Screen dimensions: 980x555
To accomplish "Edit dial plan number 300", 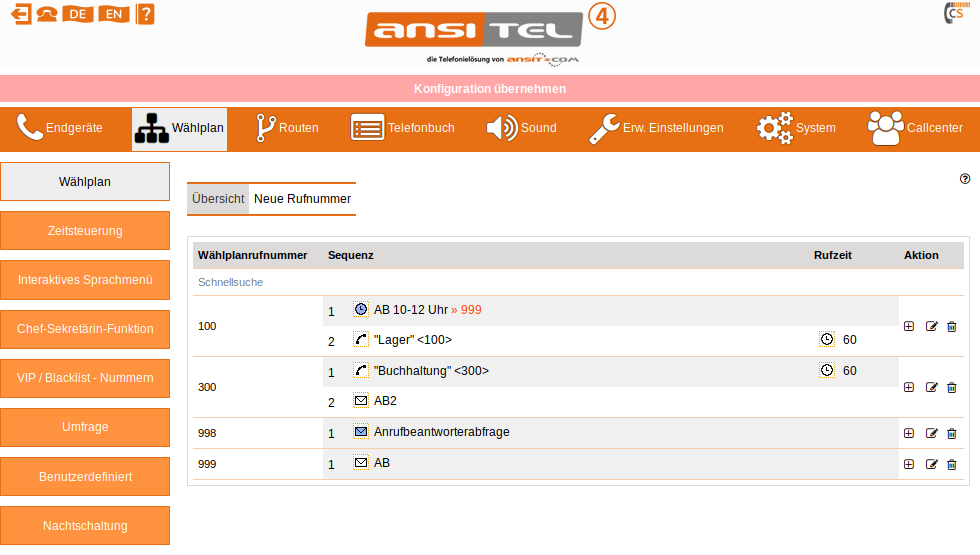I will click(931, 387).
